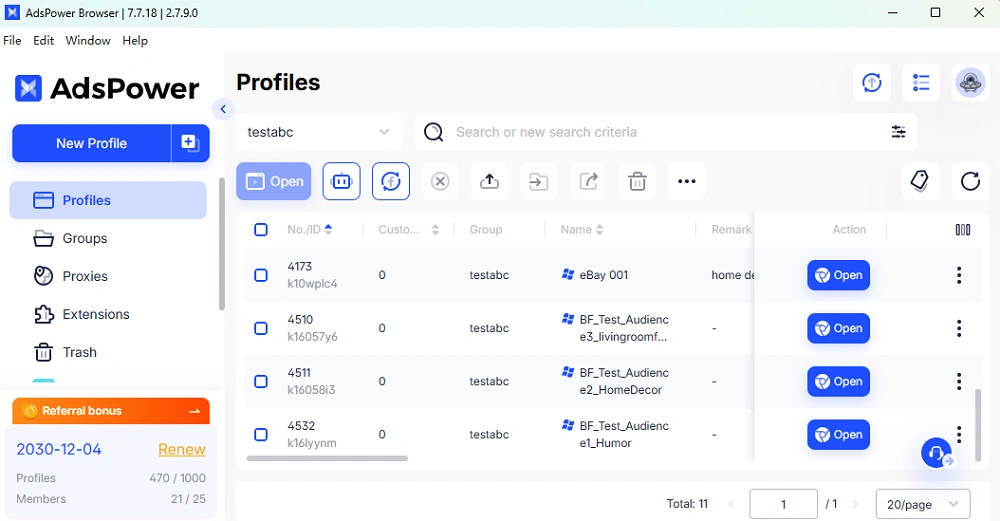Sort by the Custom number column arrows
Screen dimensions: 1000x521
(x=435, y=230)
